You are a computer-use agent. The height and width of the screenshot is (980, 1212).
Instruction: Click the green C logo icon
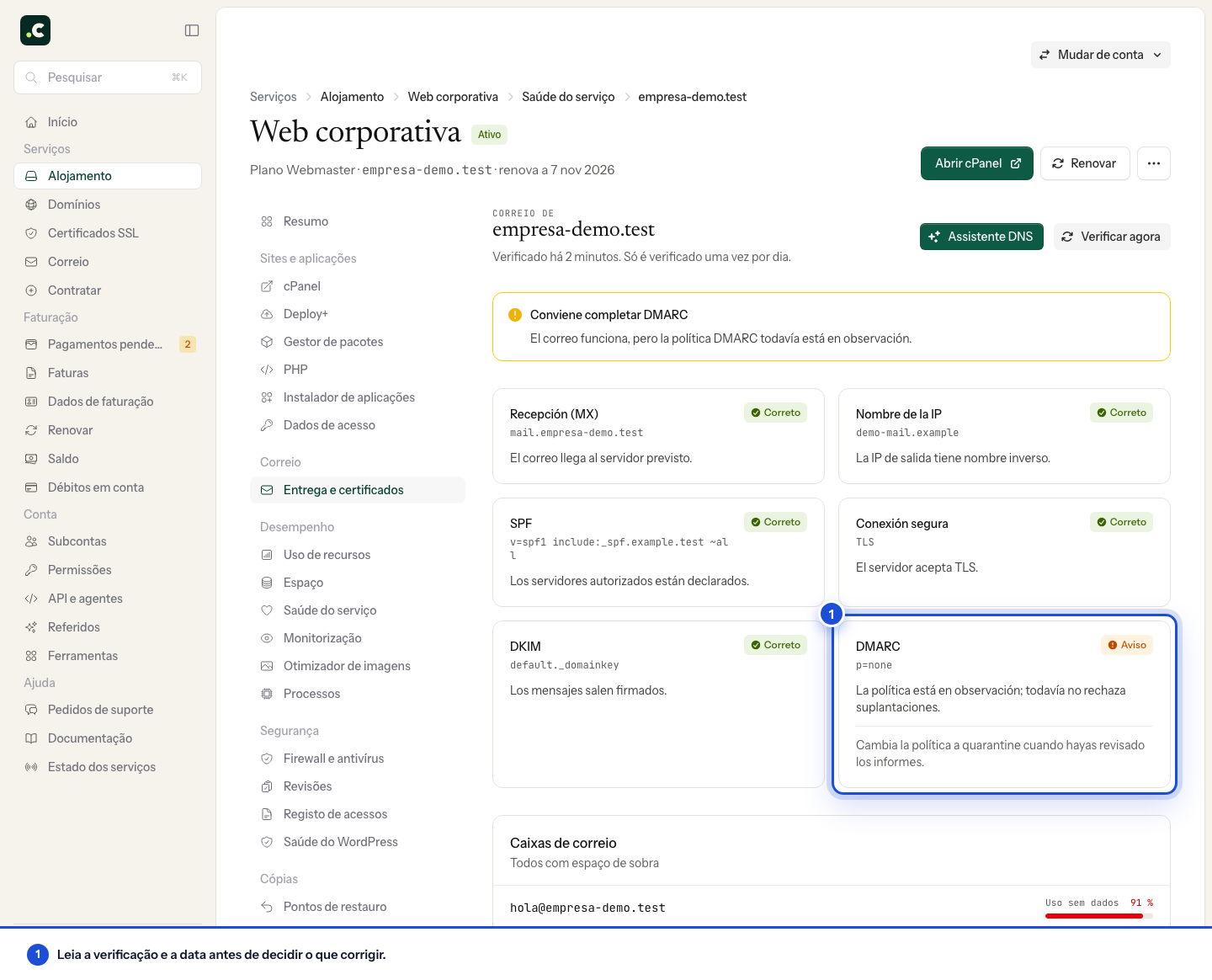pyautogui.click(x=35, y=30)
